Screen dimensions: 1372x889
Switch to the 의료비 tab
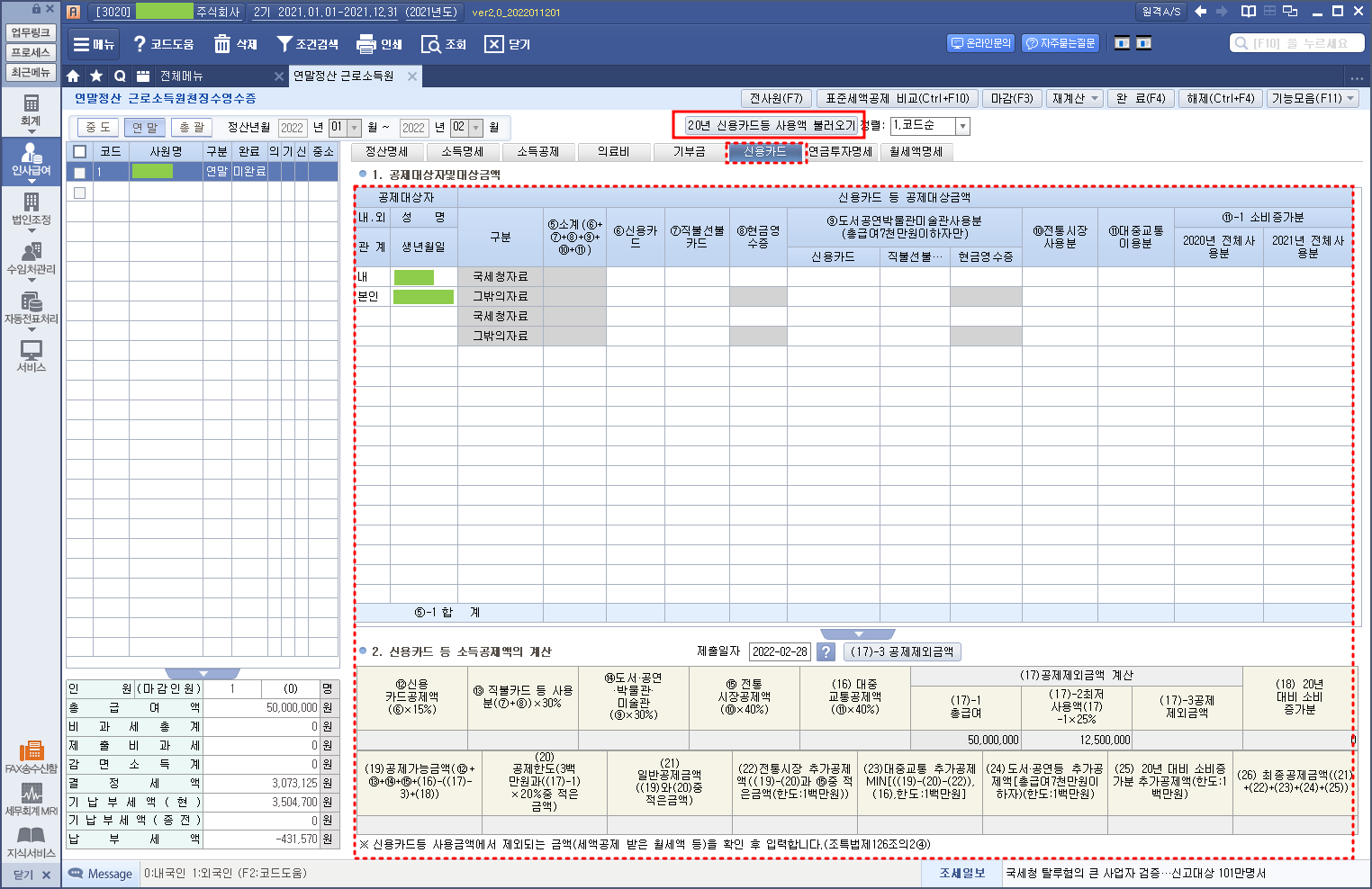613,151
